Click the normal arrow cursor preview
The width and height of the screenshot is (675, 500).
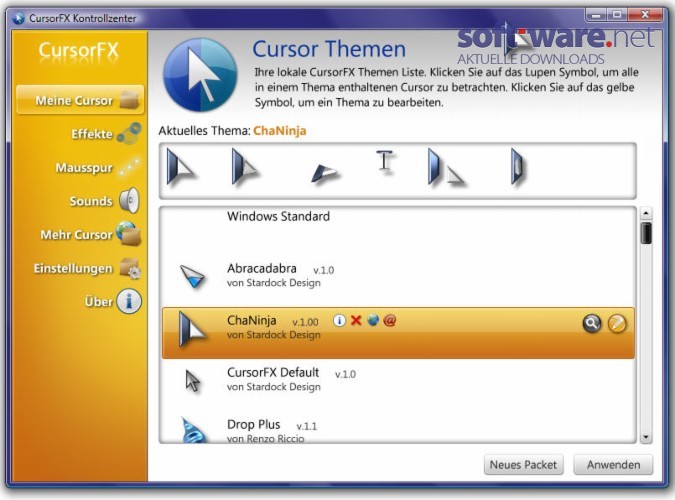click(x=181, y=167)
